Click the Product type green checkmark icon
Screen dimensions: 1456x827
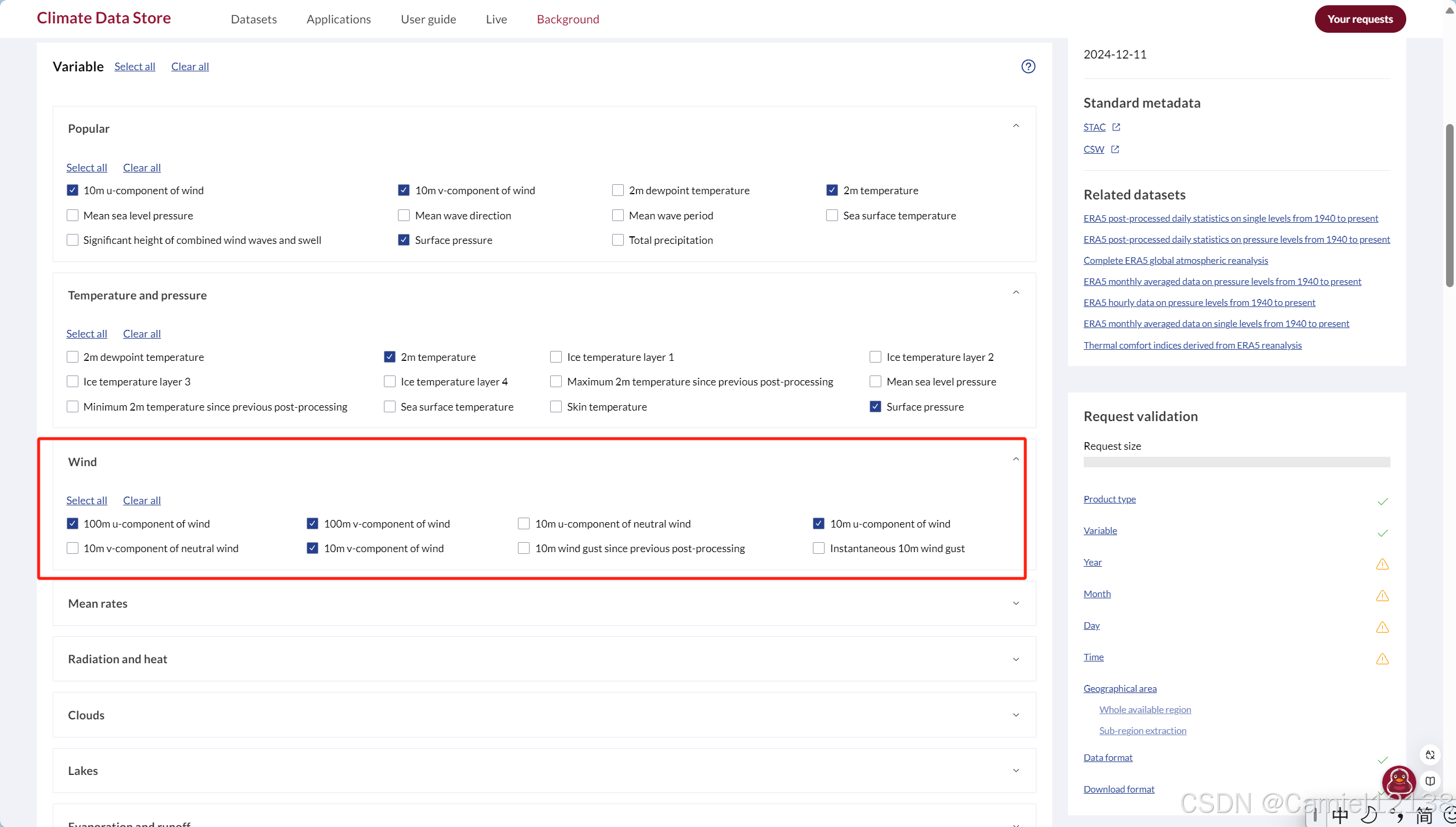point(1382,501)
